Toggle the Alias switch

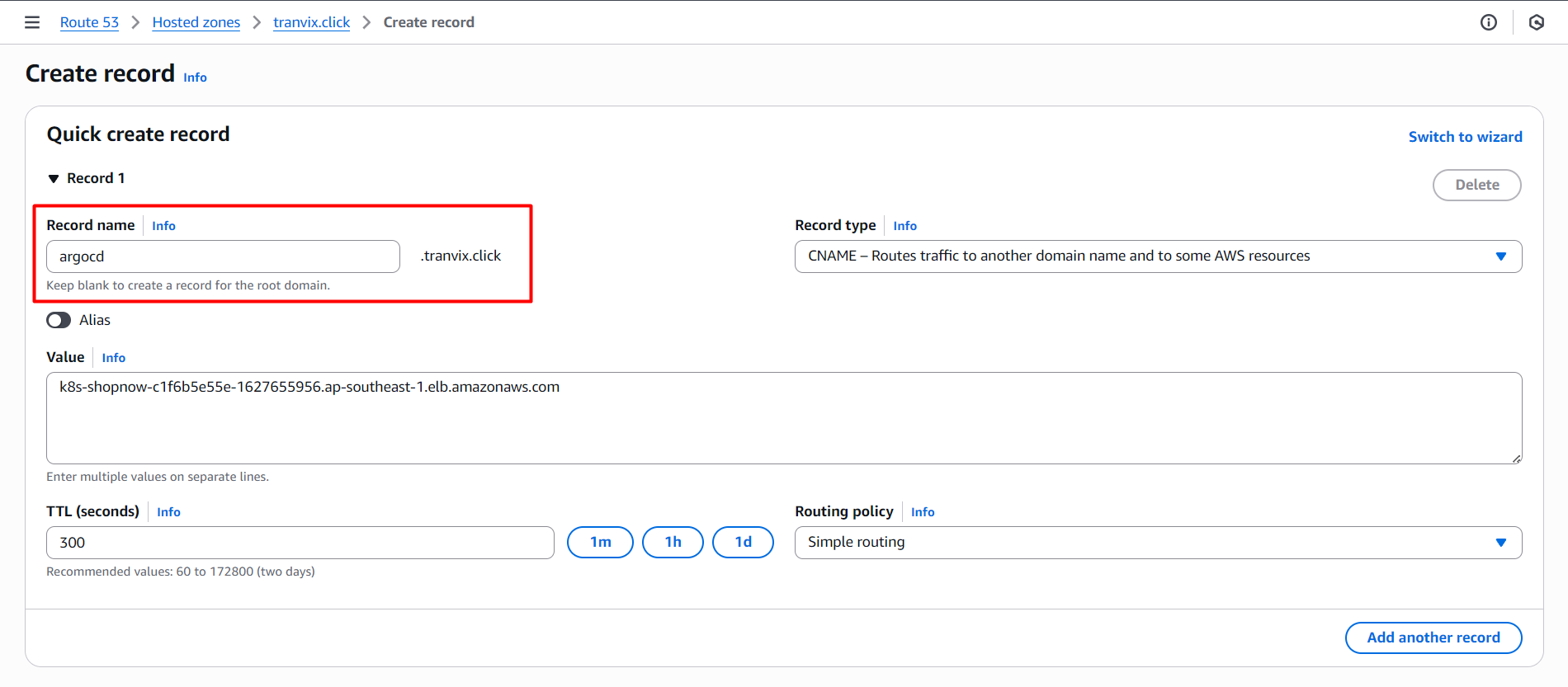[59, 320]
